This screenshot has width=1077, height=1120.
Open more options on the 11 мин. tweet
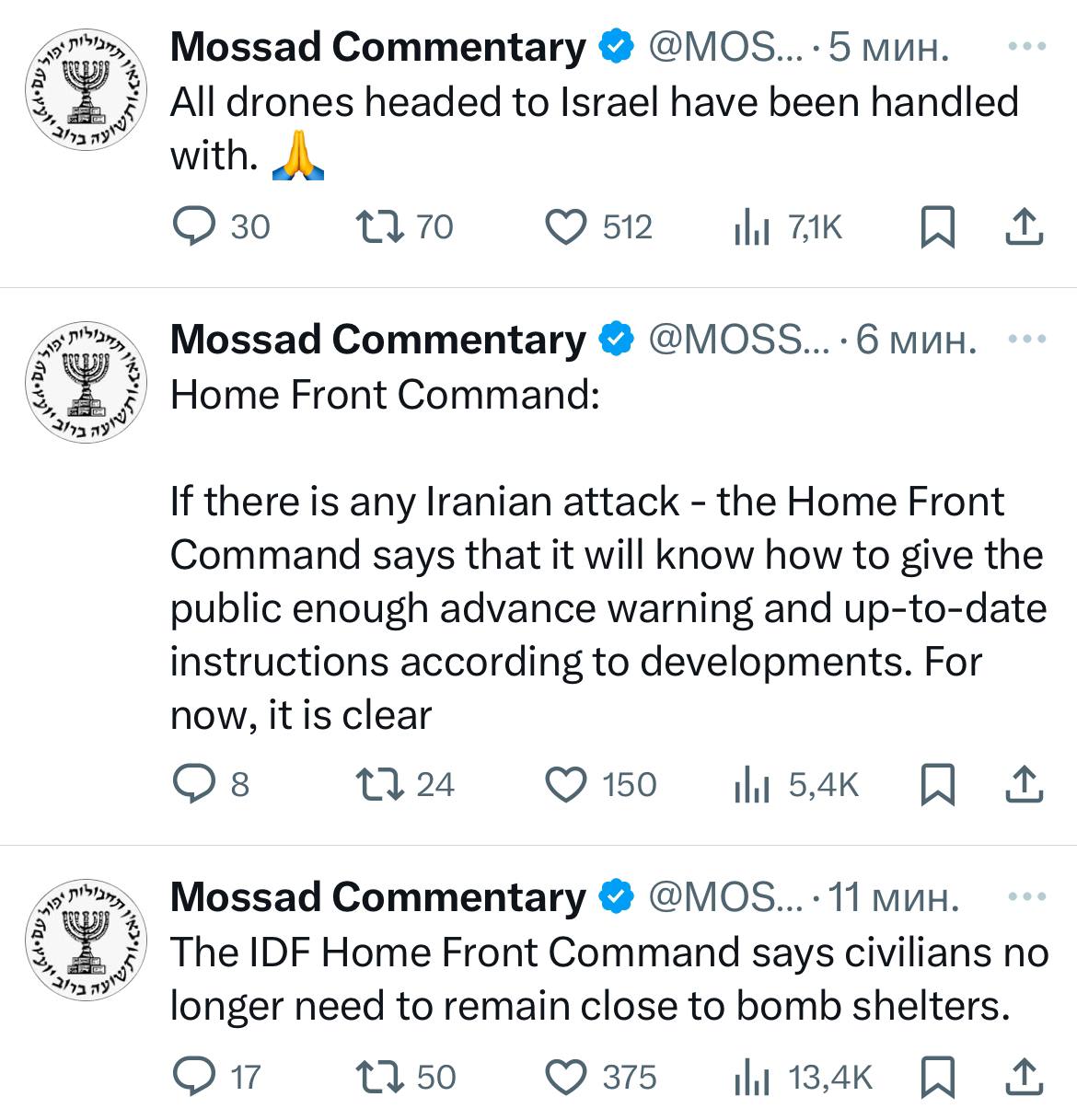point(1027,896)
